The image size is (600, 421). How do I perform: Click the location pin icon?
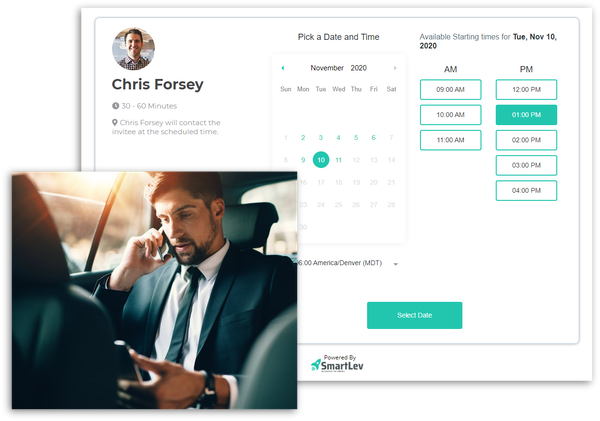(x=114, y=122)
